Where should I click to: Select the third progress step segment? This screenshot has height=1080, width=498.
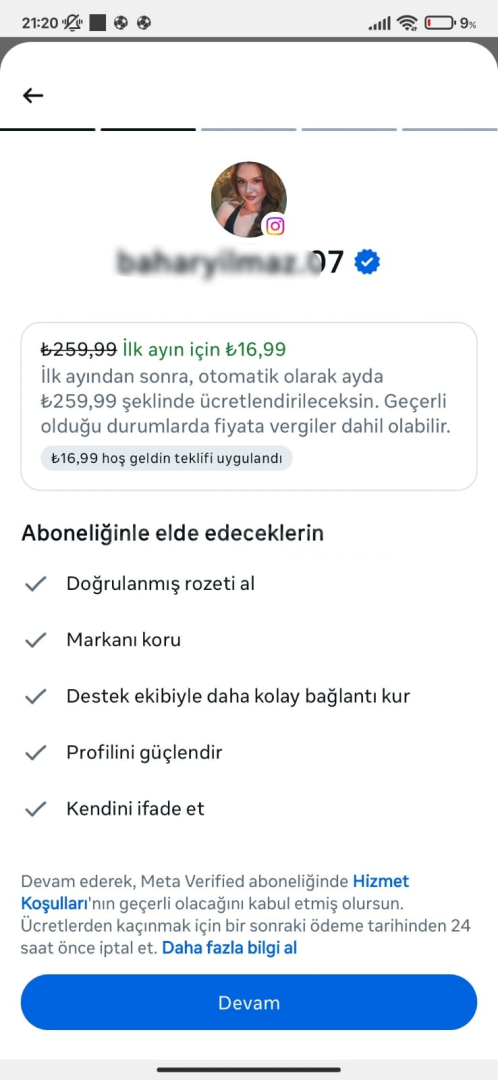[249, 129]
